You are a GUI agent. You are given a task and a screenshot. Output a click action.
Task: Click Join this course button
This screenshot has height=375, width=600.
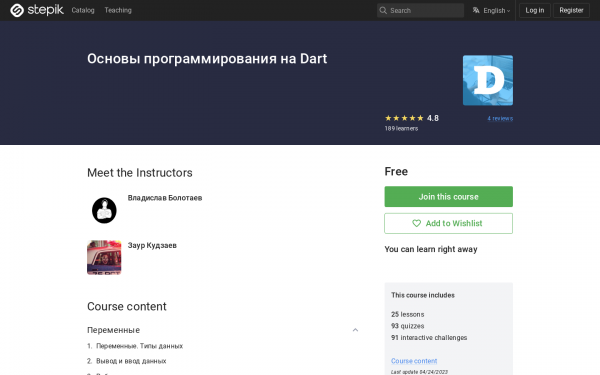click(x=448, y=197)
